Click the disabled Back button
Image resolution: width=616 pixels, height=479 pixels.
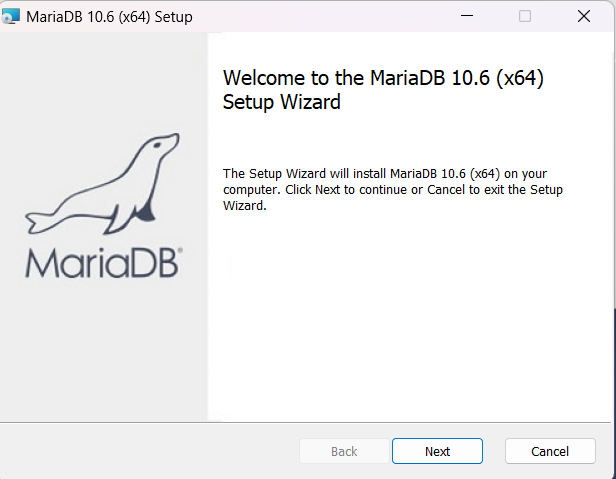(x=344, y=451)
